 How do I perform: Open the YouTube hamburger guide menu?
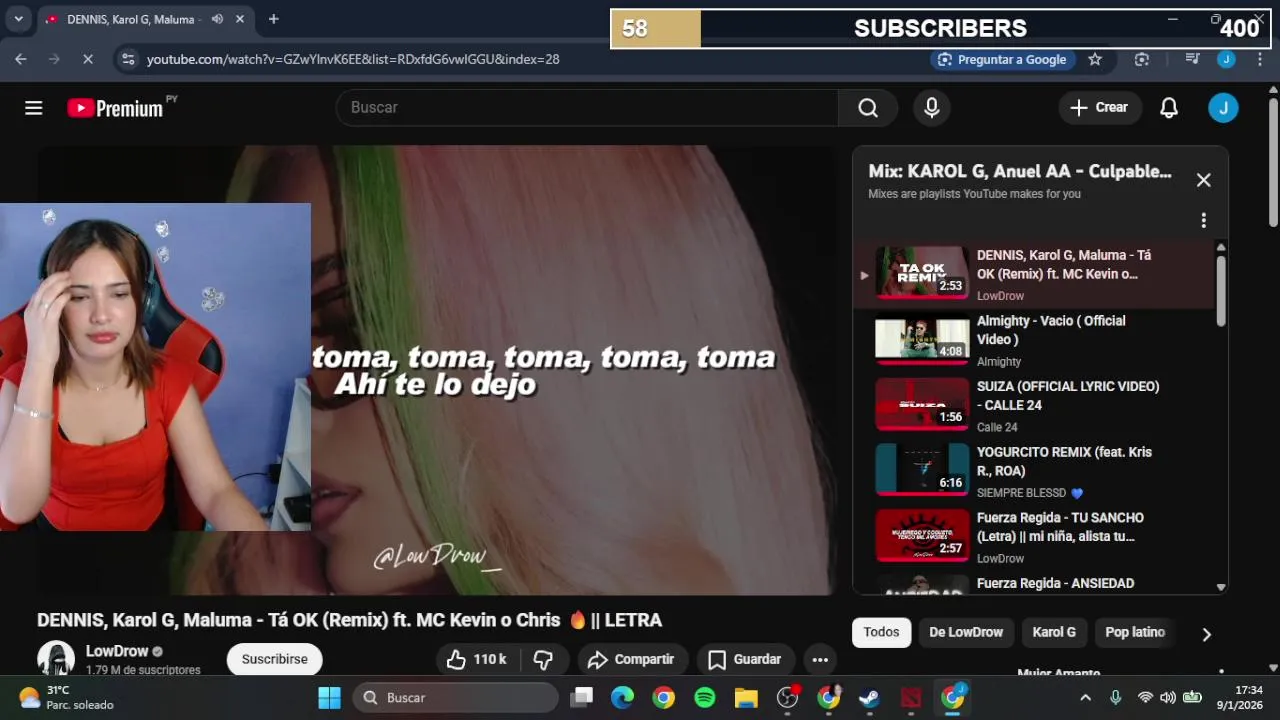pyautogui.click(x=34, y=108)
